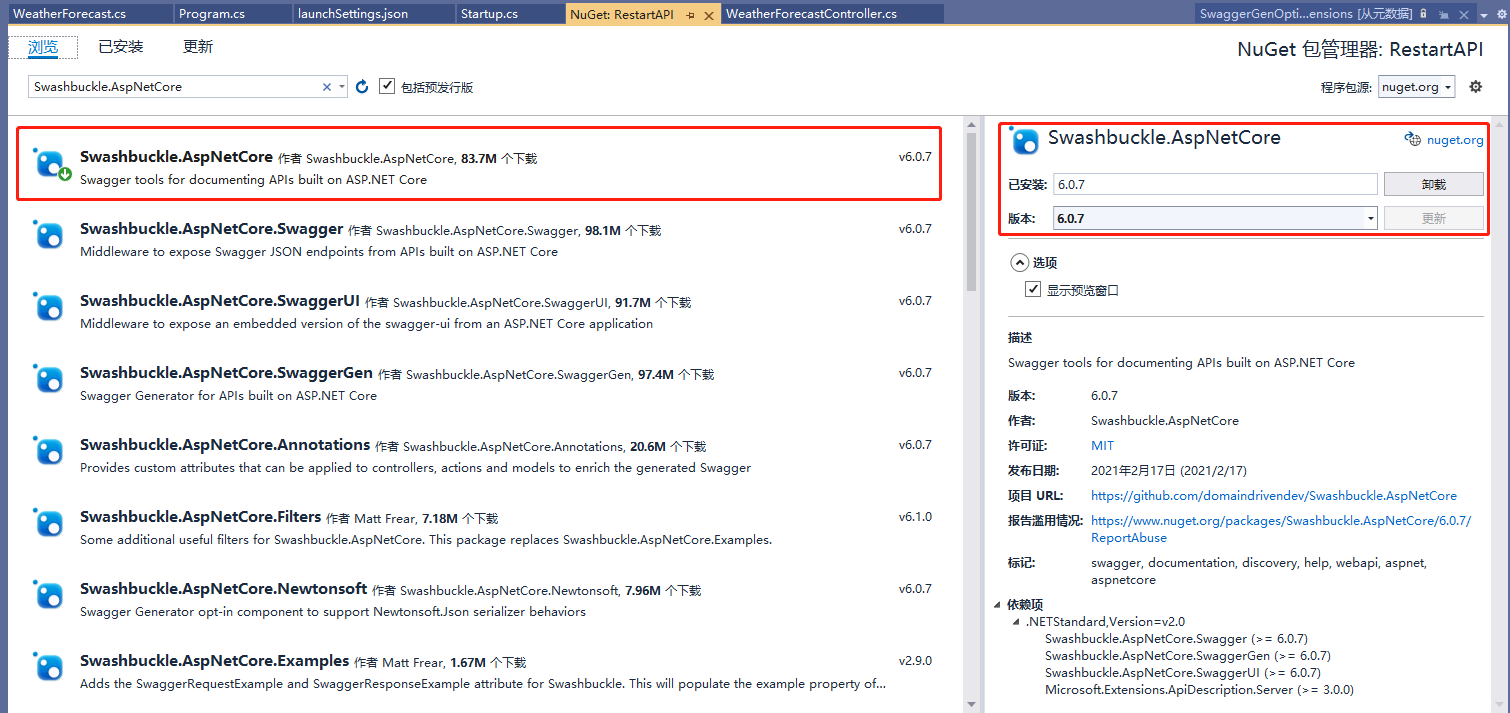The height and width of the screenshot is (713, 1510).
Task: Click the Uninstall button
Action: (x=1434, y=184)
